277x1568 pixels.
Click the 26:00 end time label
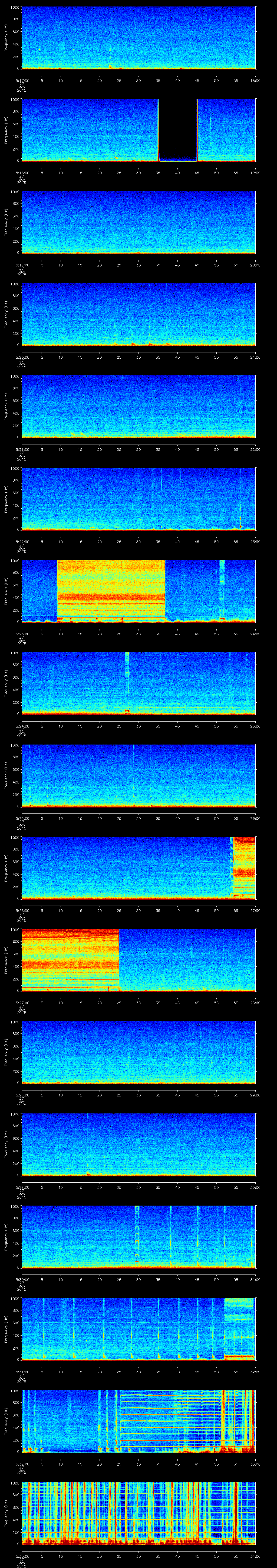256,818
